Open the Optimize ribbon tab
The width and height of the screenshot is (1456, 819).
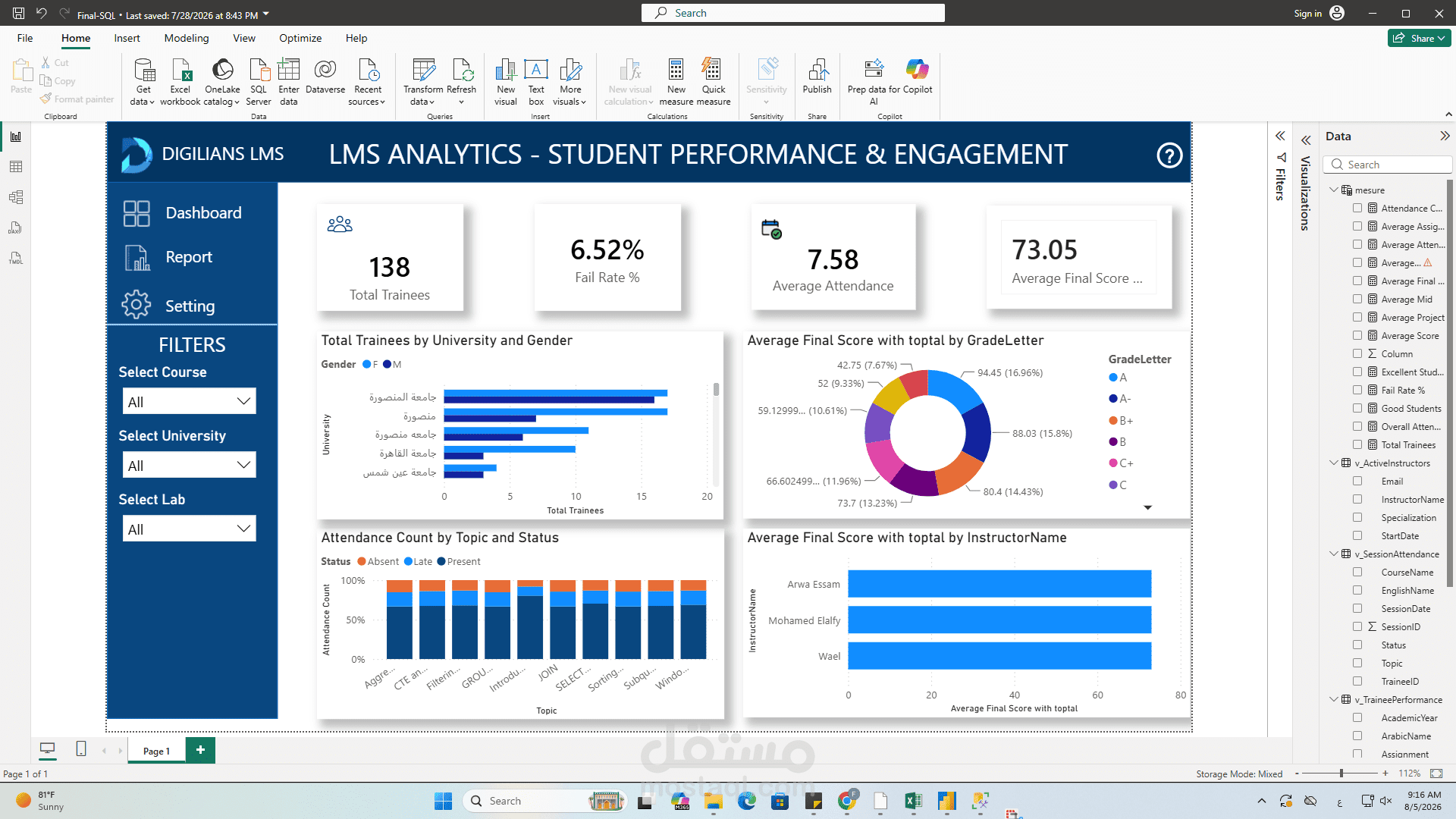point(300,38)
